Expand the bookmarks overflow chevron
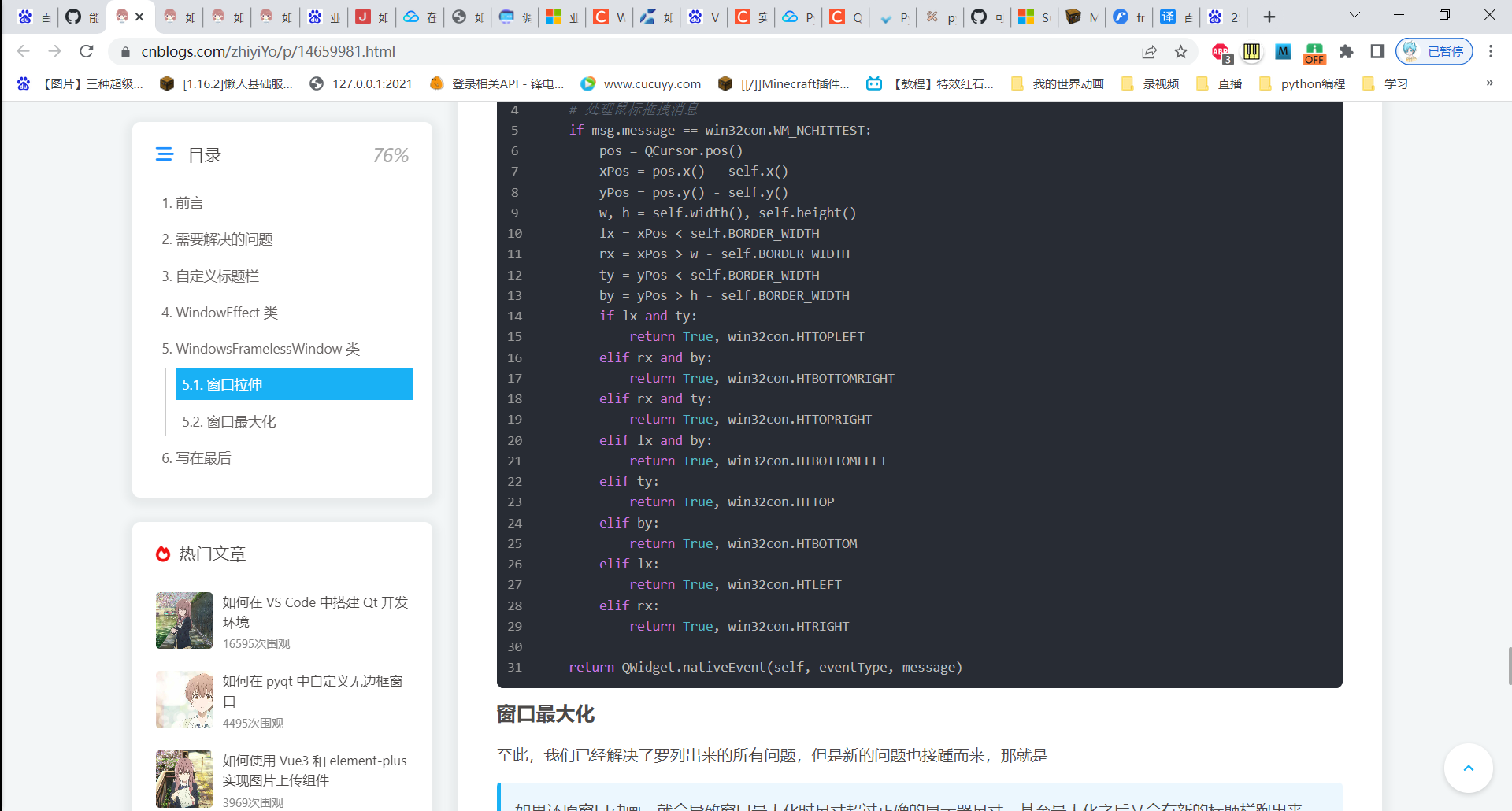 (1489, 83)
